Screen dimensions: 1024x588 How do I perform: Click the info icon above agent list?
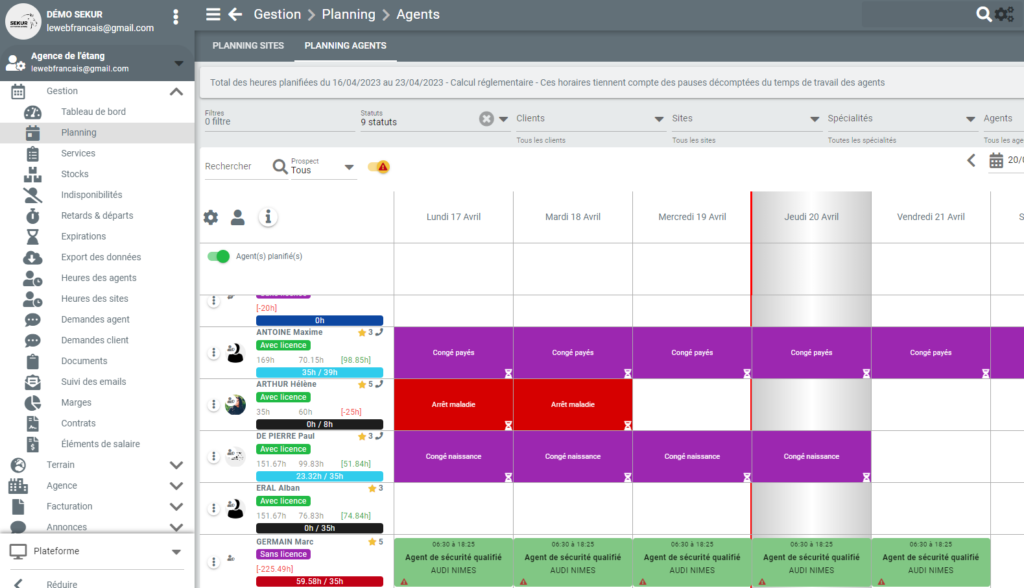[x=267, y=217]
